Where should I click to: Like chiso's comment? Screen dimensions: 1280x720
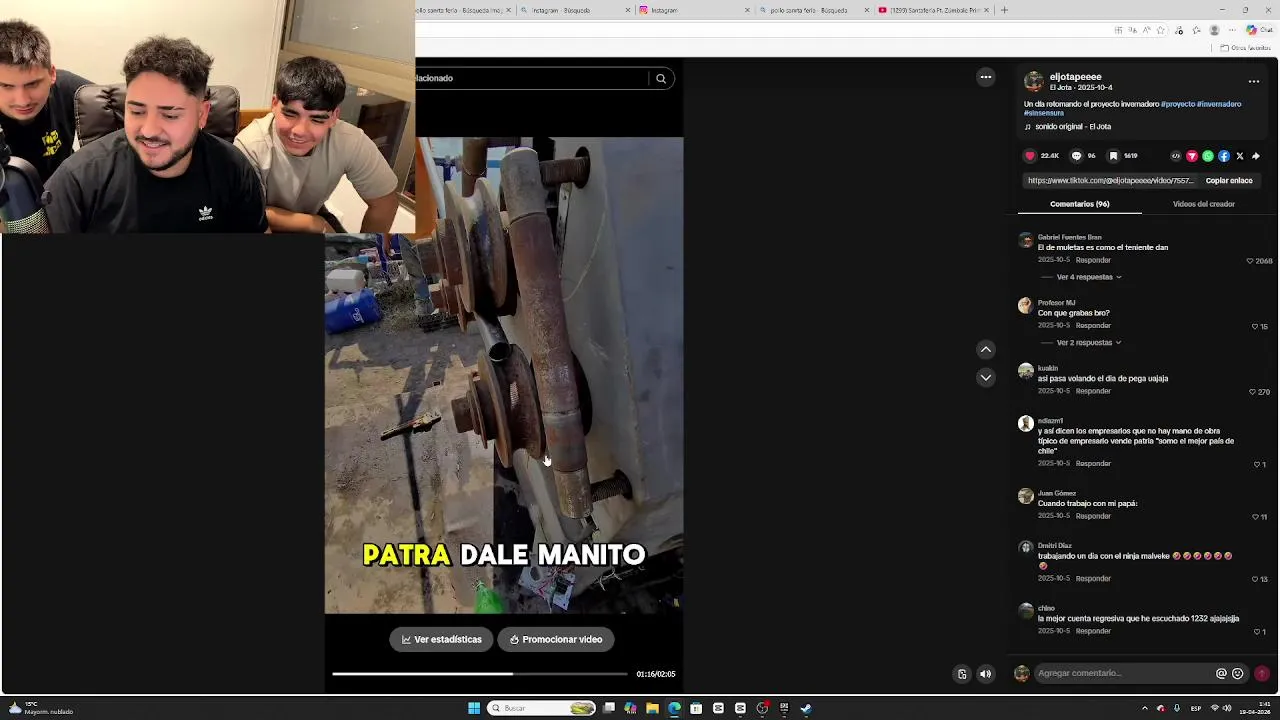(1257, 632)
